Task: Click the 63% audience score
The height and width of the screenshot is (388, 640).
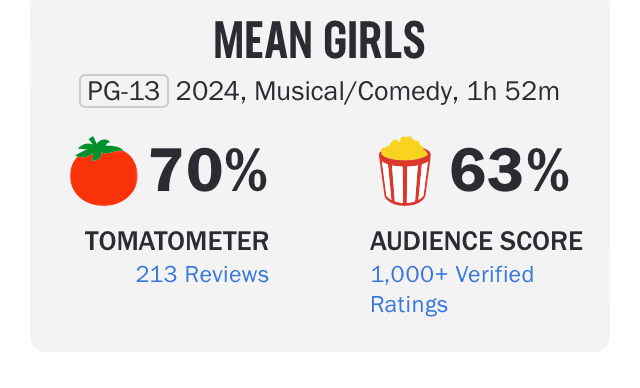Action: pos(509,171)
